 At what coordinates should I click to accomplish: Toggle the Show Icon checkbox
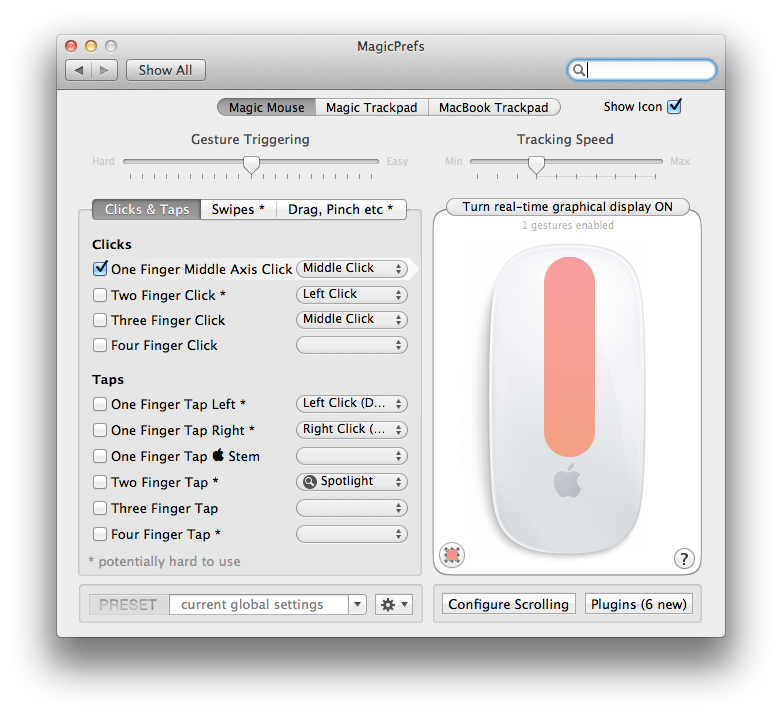click(x=674, y=107)
